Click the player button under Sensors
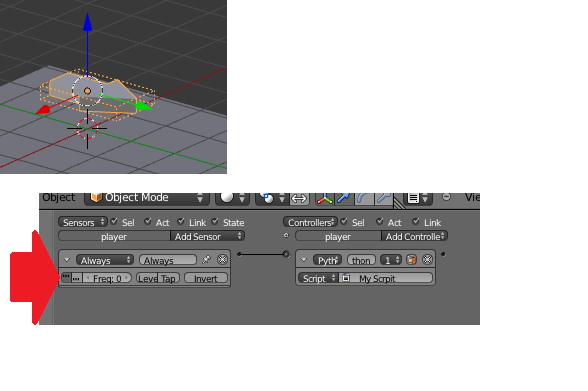This screenshot has width=588, height=391. click(114, 237)
